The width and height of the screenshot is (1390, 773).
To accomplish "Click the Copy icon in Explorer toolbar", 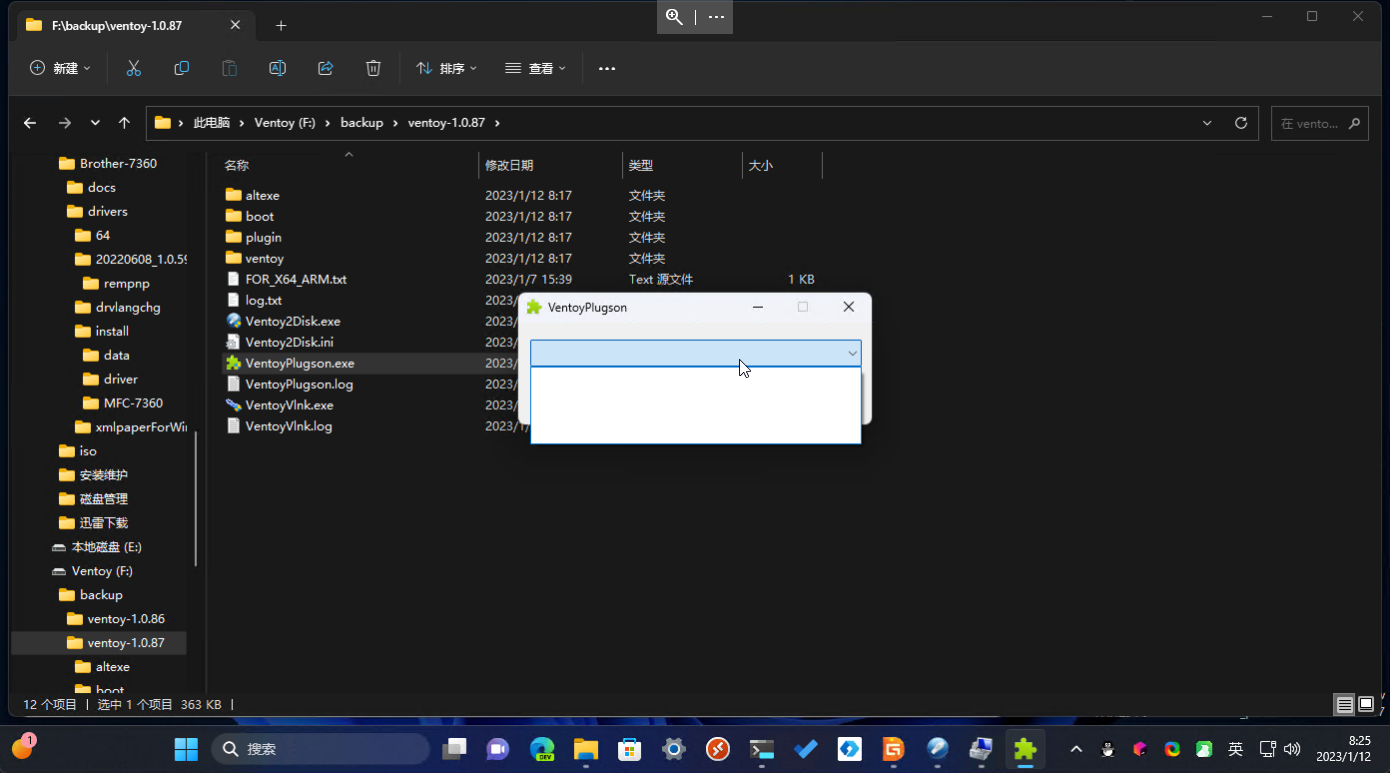I will click(x=181, y=68).
